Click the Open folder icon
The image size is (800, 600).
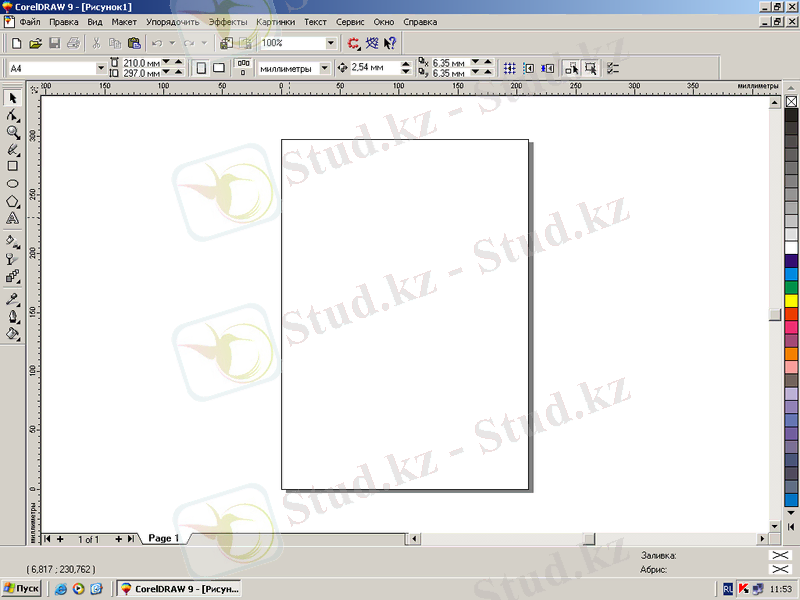click(35, 44)
